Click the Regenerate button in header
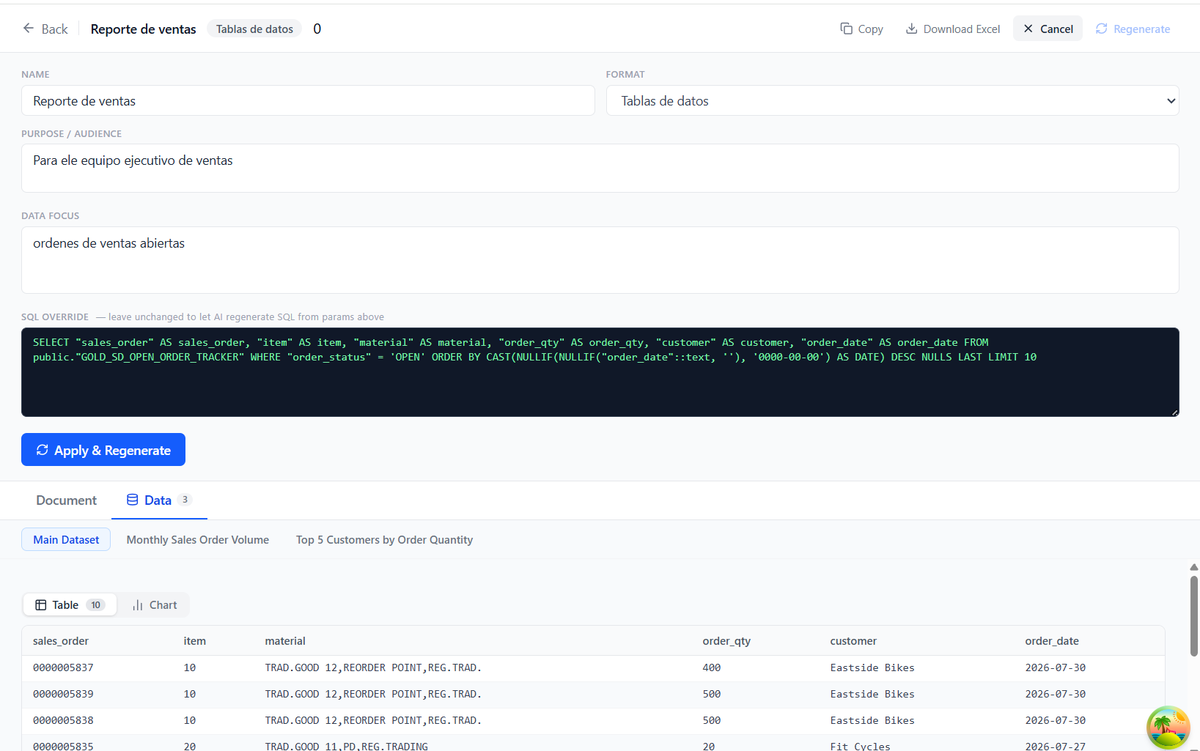Image resolution: width=1200 pixels, height=751 pixels. click(1133, 29)
